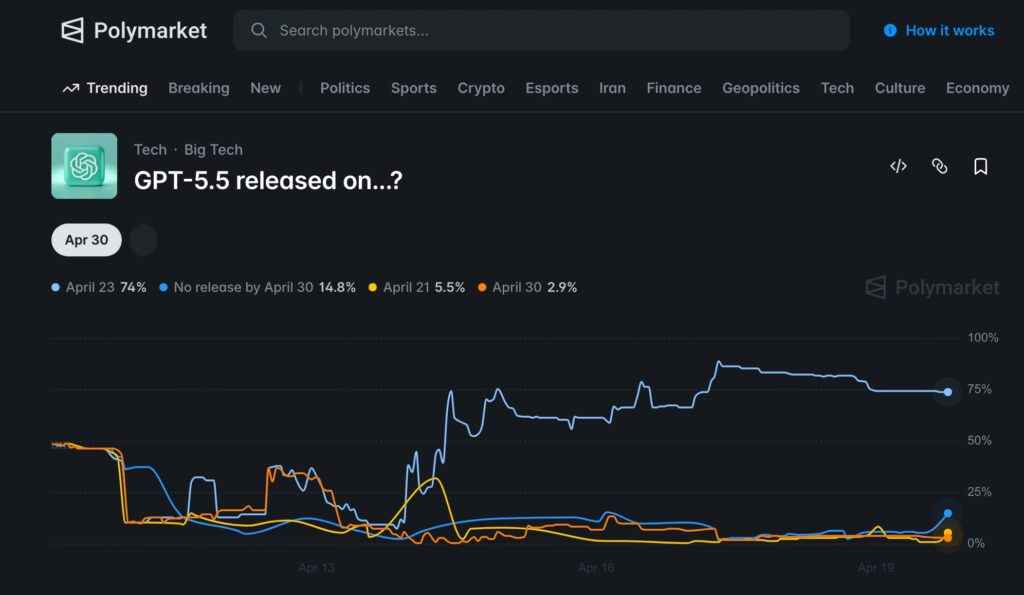Viewport: 1024px width, 595px height.
Task: Click the Search polymarkets input field
Action: coord(540,31)
